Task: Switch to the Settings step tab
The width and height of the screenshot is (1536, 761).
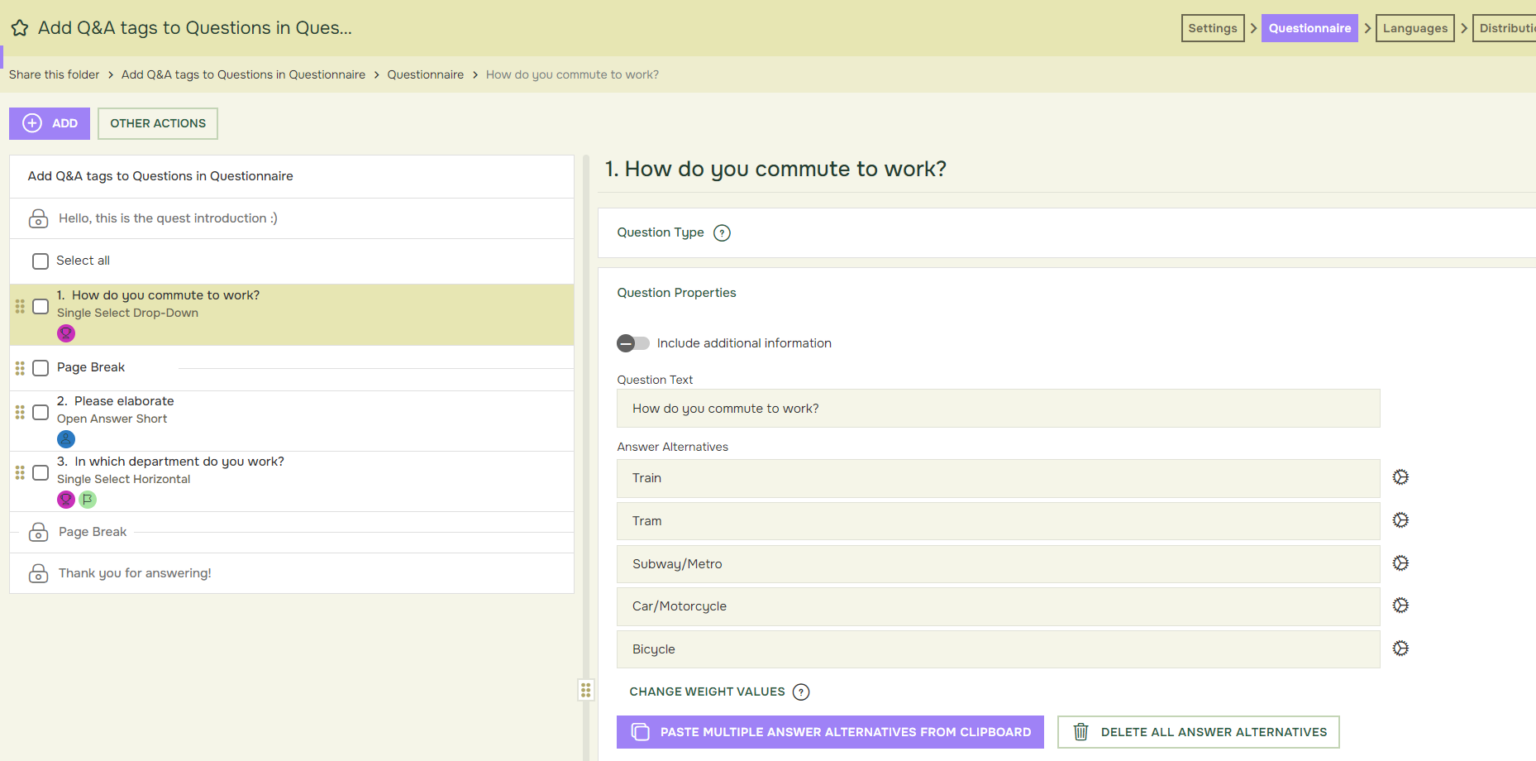Action: tap(1212, 28)
